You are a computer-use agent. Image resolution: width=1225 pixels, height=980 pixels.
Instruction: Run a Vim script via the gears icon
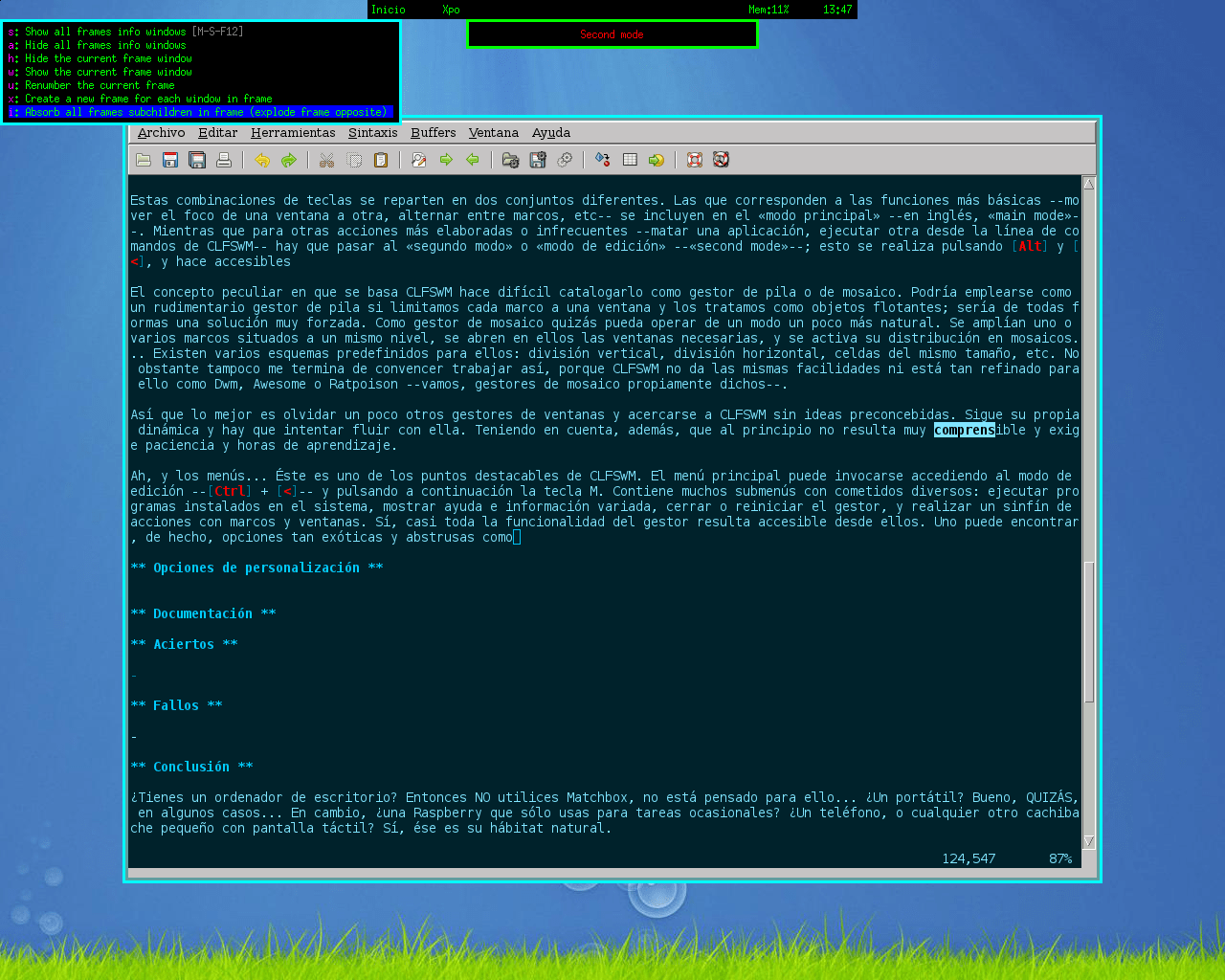coord(565,160)
